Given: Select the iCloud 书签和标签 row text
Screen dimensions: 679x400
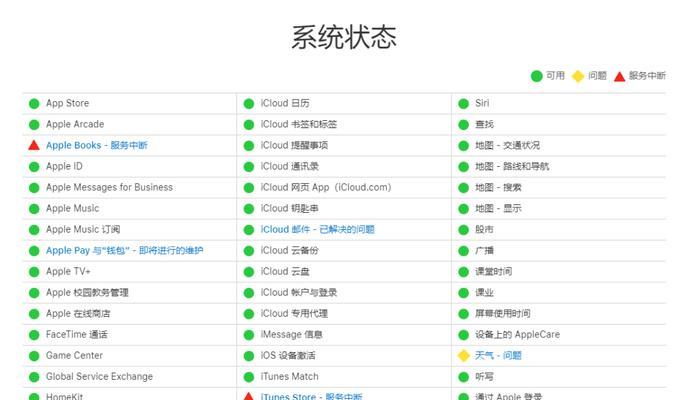Looking at the screenshot, I should [298, 125].
